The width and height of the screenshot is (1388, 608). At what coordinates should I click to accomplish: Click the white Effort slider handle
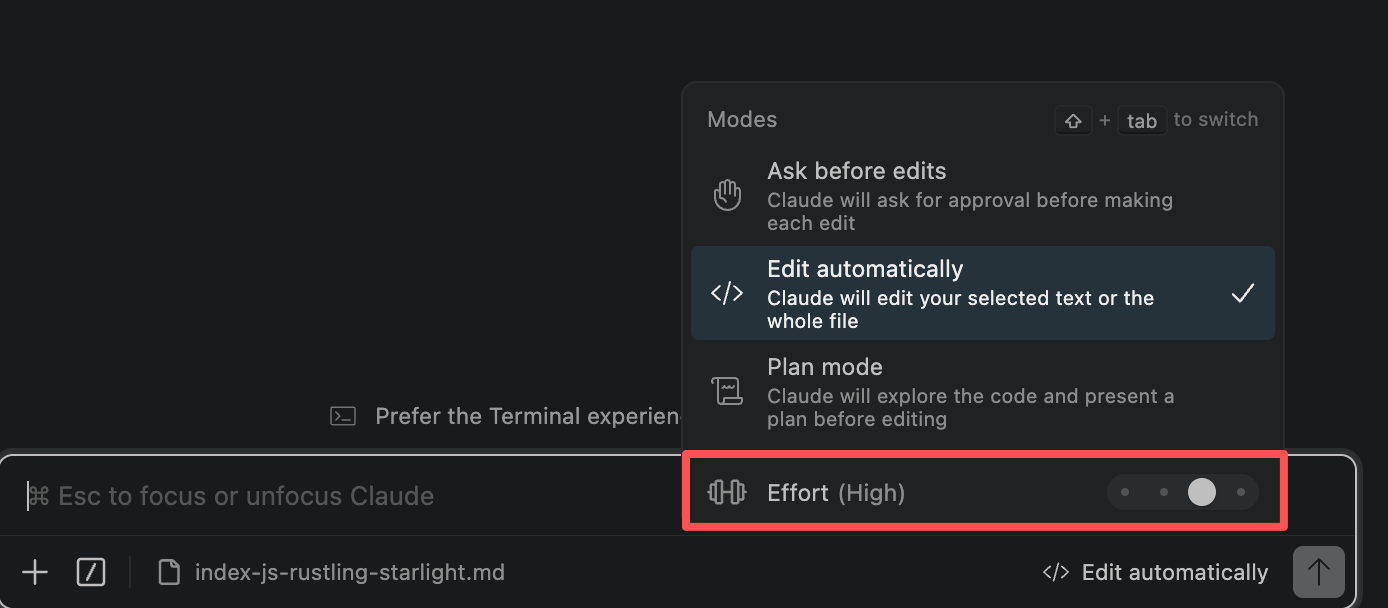click(x=1201, y=492)
